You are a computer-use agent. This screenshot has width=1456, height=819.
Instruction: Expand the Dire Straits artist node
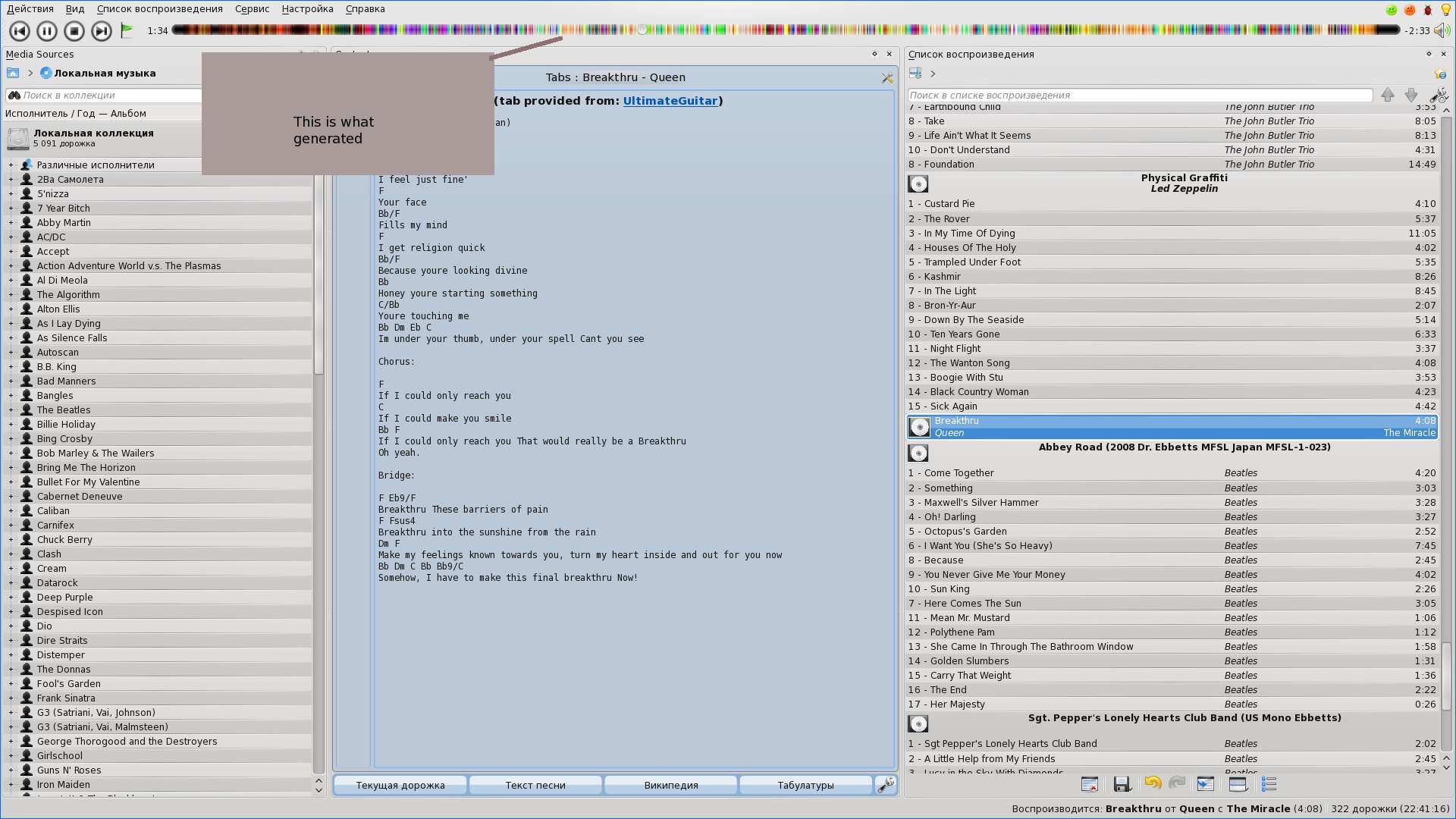[11, 641]
